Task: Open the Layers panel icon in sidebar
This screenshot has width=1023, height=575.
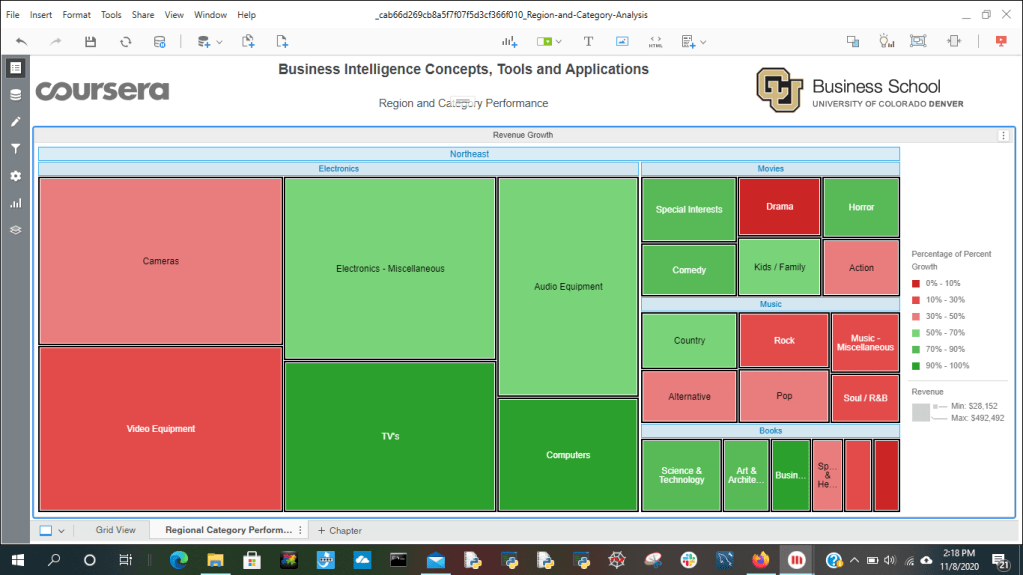Action: coord(15,229)
